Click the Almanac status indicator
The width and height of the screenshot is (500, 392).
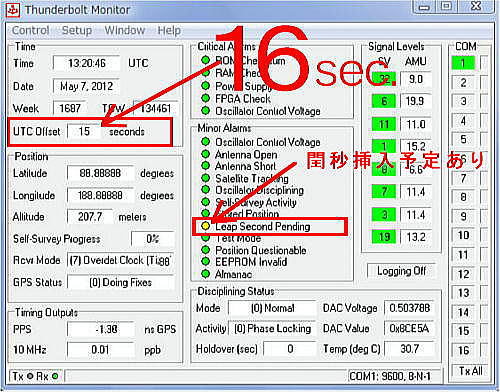coord(206,274)
